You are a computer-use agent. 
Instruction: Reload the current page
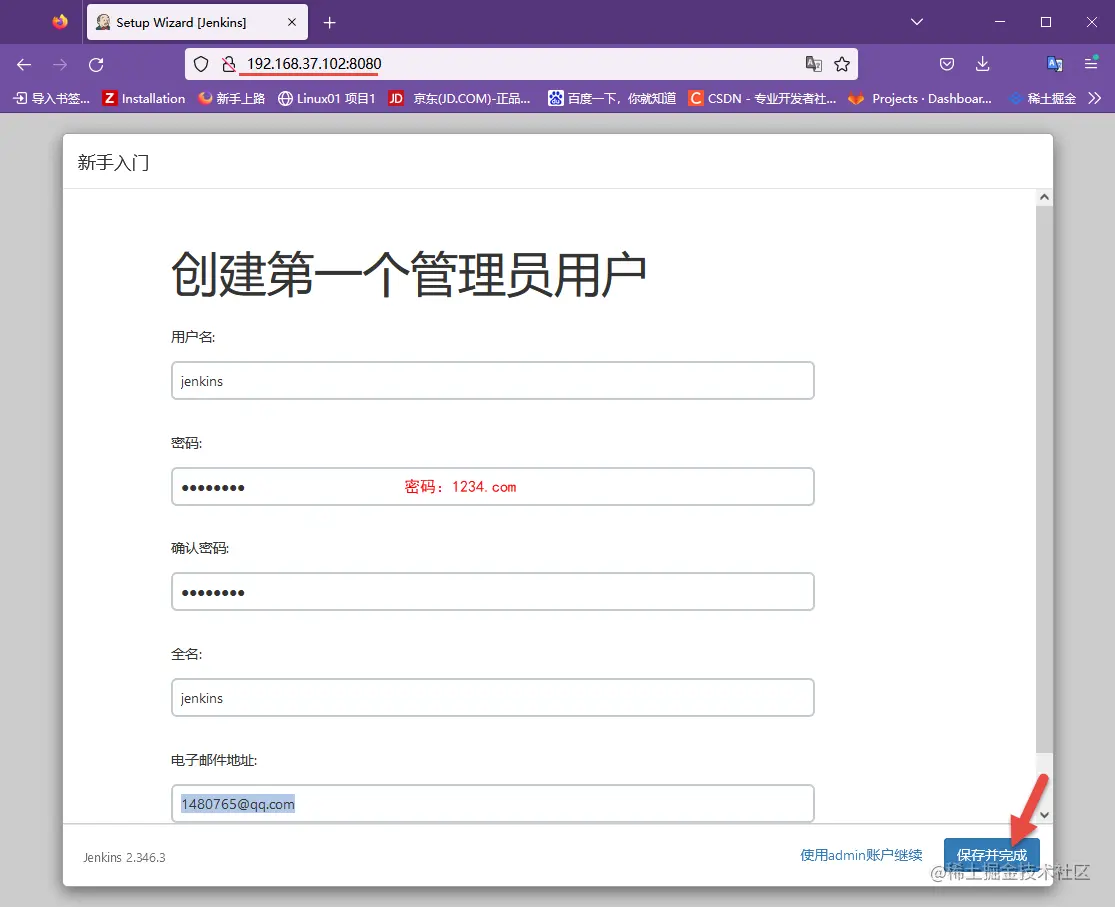[96, 65]
